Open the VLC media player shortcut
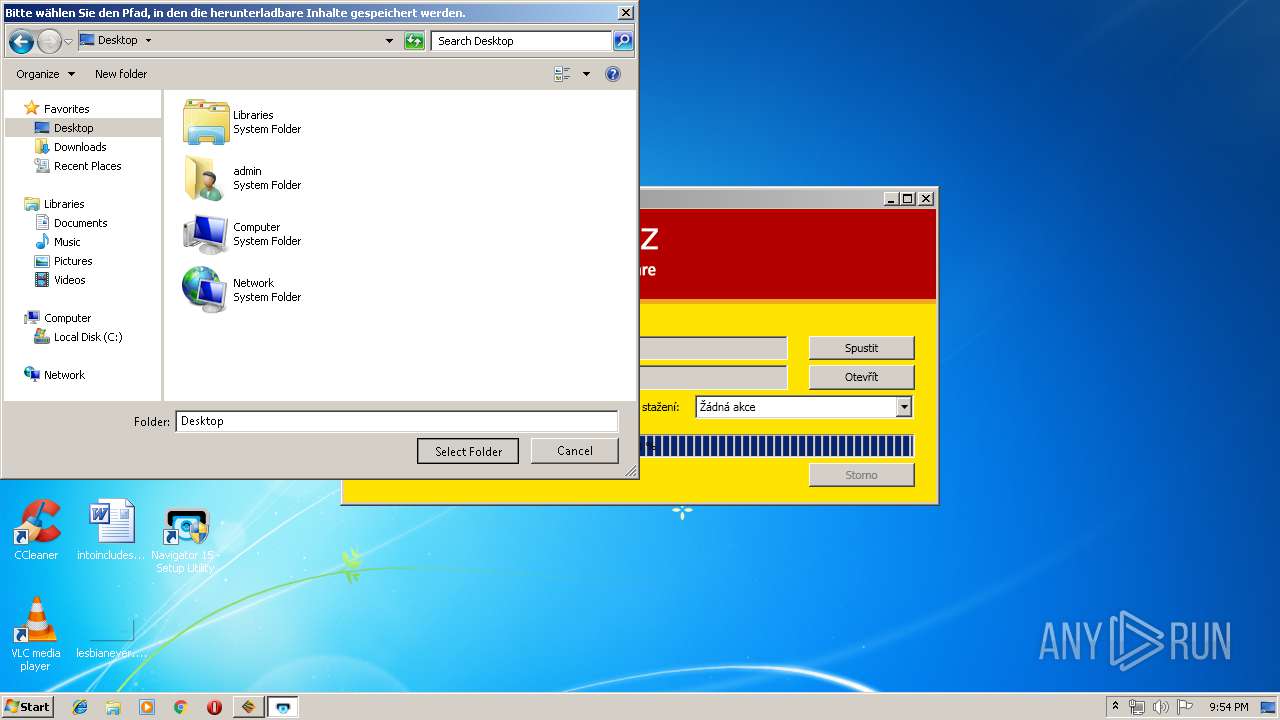 tap(36, 634)
